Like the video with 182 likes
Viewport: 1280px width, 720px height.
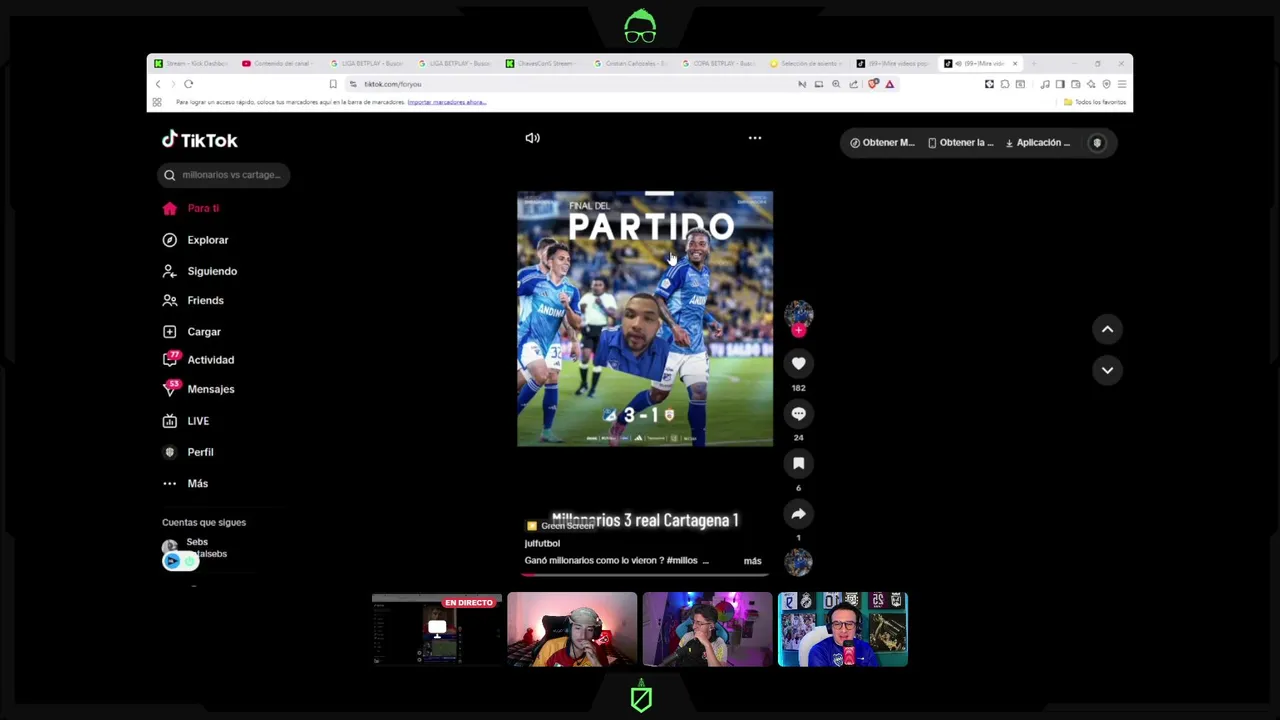[798, 364]
